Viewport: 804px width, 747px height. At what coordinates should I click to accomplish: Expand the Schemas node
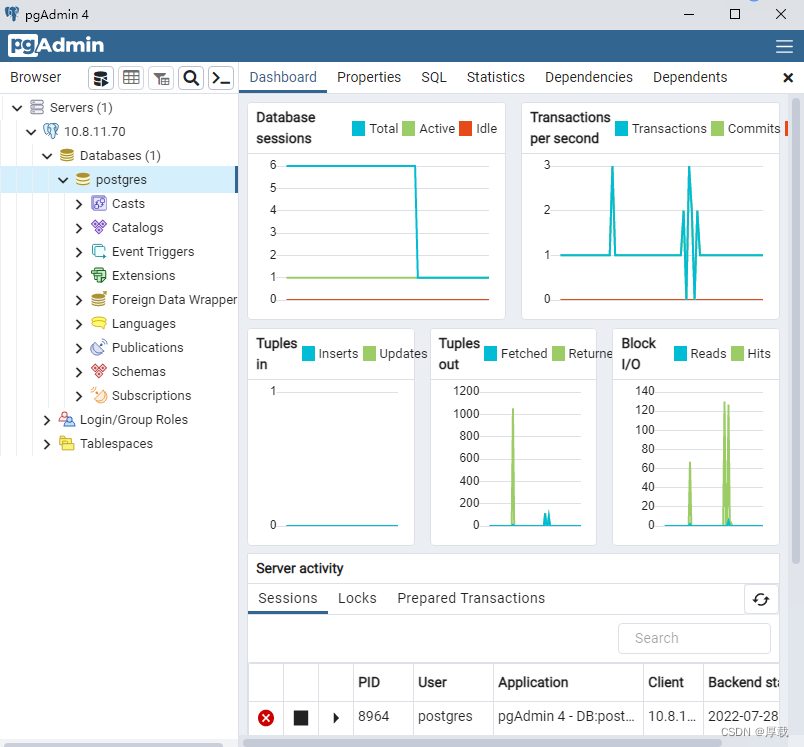(78, 372)
